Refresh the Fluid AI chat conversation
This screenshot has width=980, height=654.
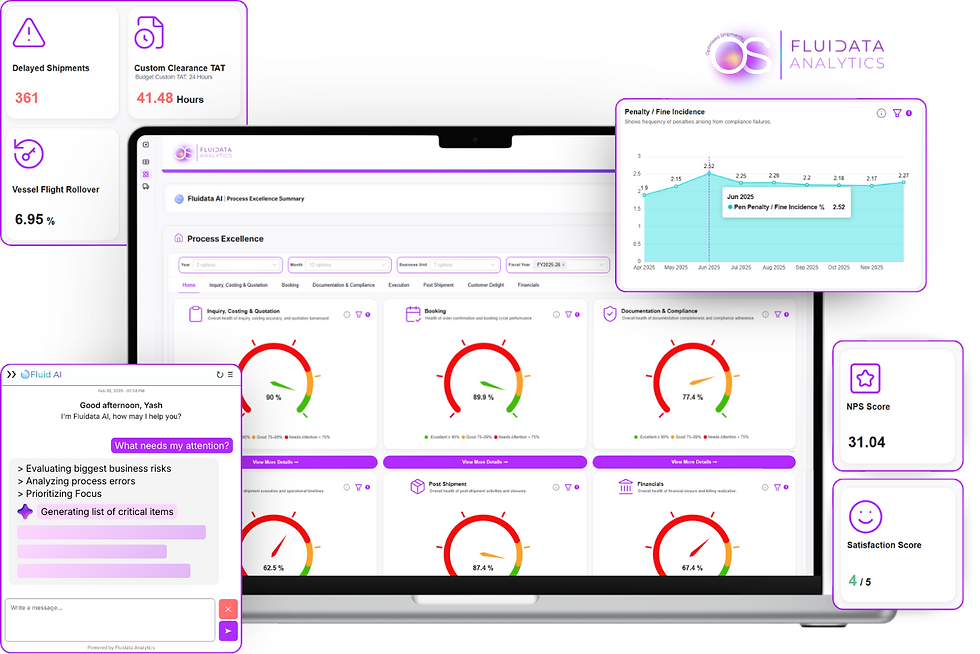[x=219, y=375]
